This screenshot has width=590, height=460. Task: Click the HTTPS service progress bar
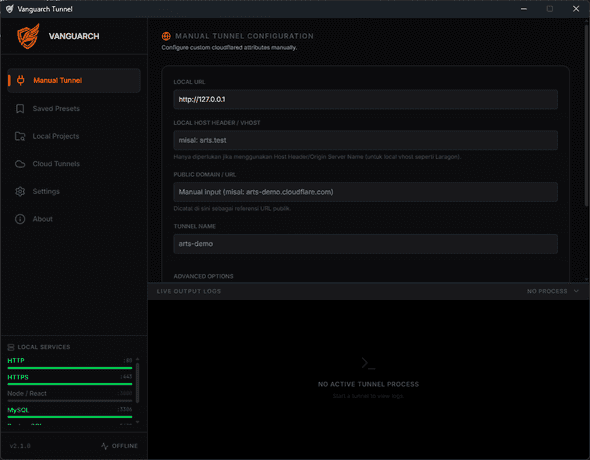click(x=70, y=384)
